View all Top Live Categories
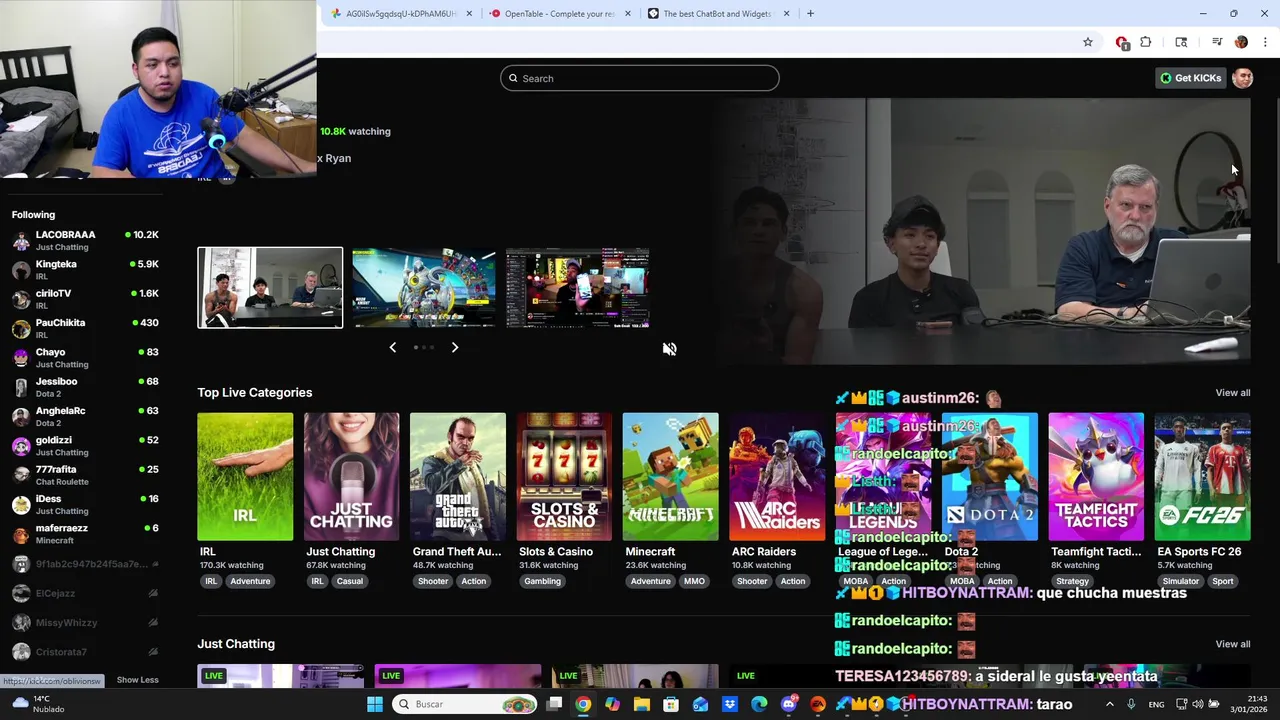 pos(1232,393)
